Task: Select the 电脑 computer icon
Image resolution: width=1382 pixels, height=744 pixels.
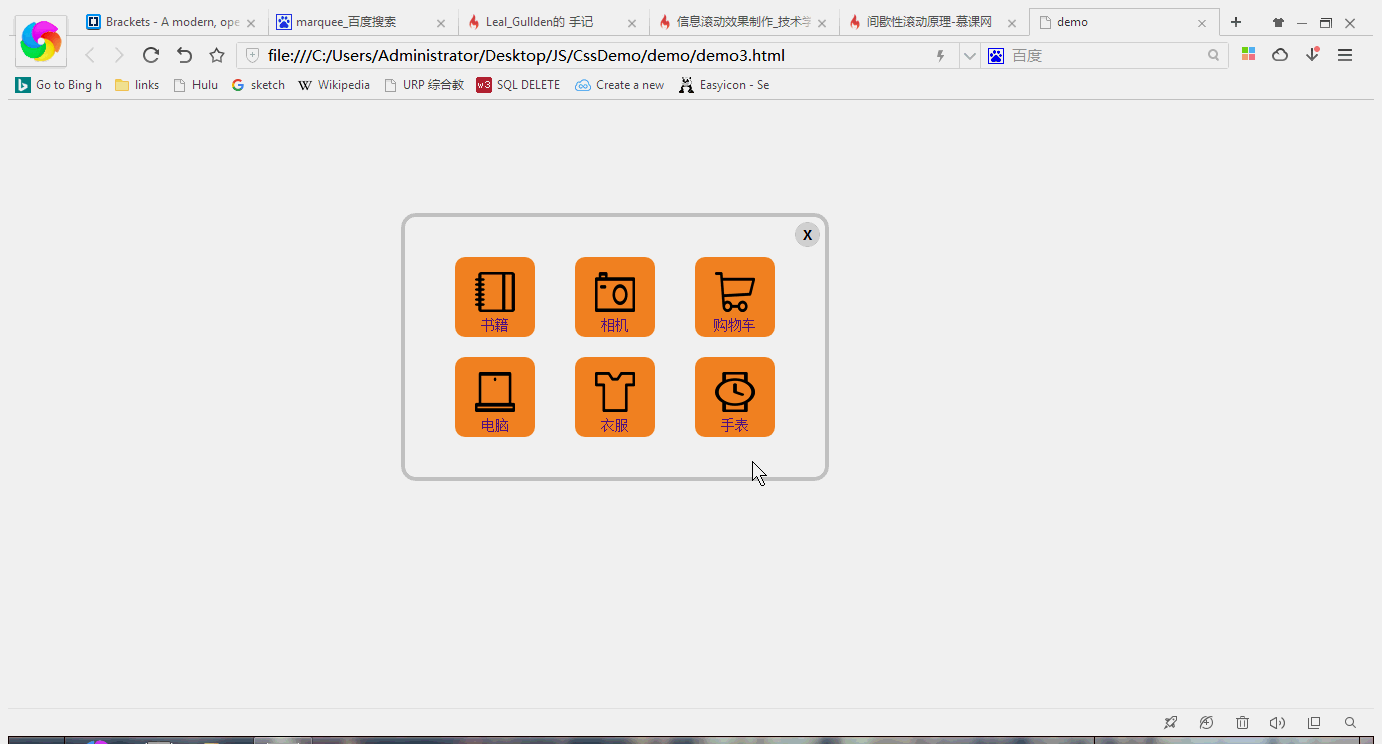Action: click(x=495, y=397)
